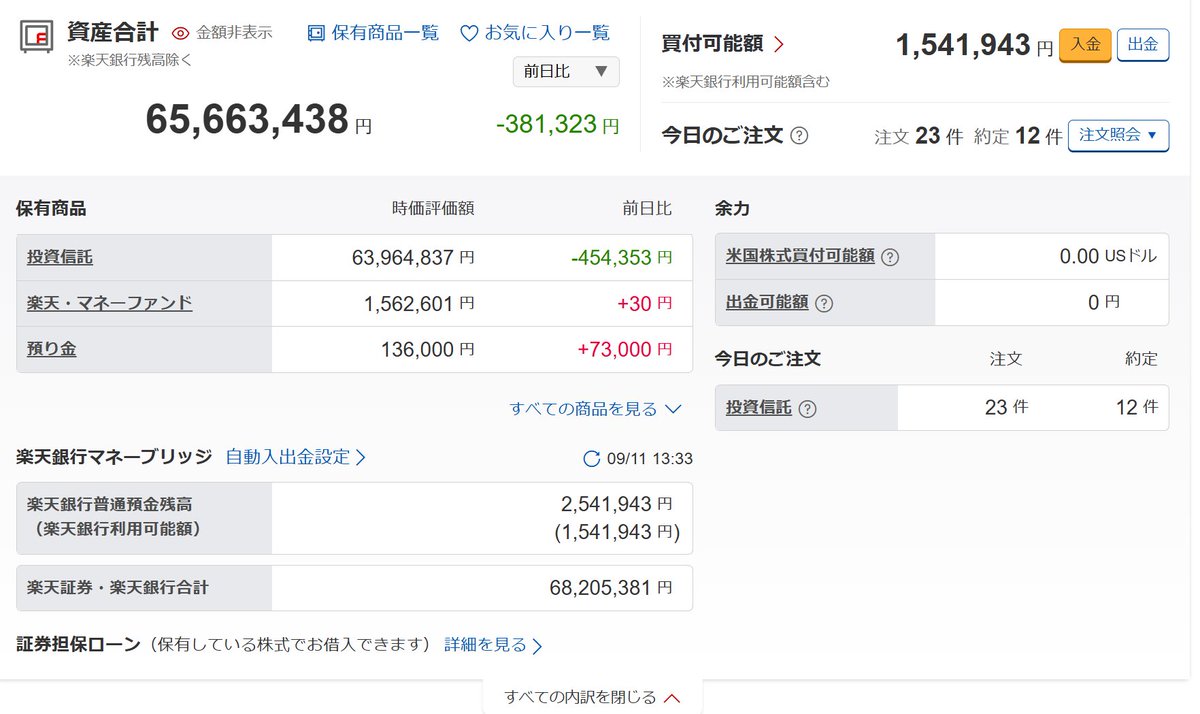
Task: Click help icon beside 米国株式買付可能額
Action: click(890, 257)
